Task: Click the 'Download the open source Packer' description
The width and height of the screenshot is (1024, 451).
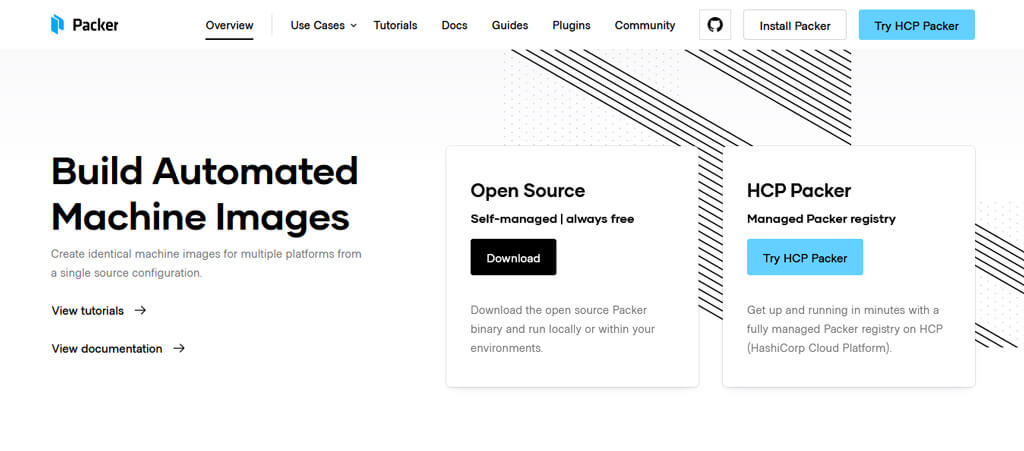Action: [x=562, y=329]
